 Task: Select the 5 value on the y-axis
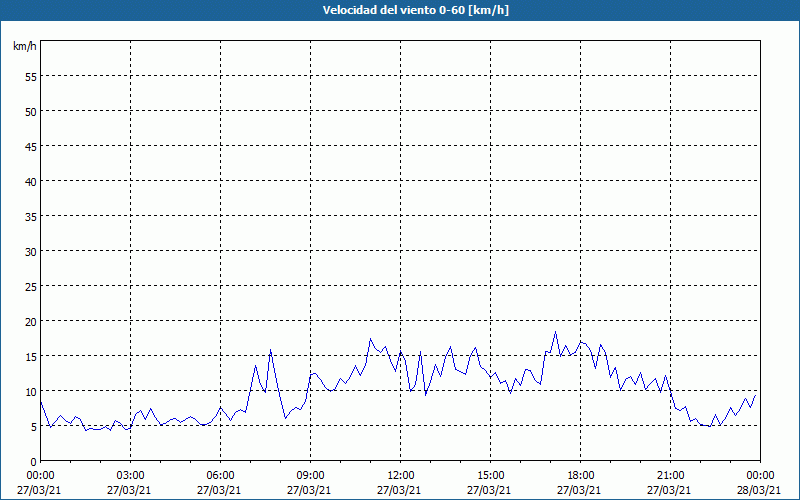[x=34, y=427]
